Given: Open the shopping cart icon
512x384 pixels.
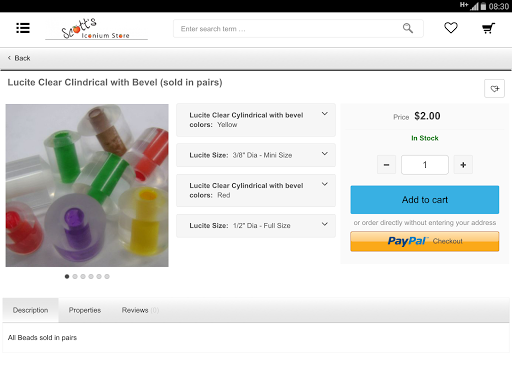Looking at the screenshot, I should point(488,28).
